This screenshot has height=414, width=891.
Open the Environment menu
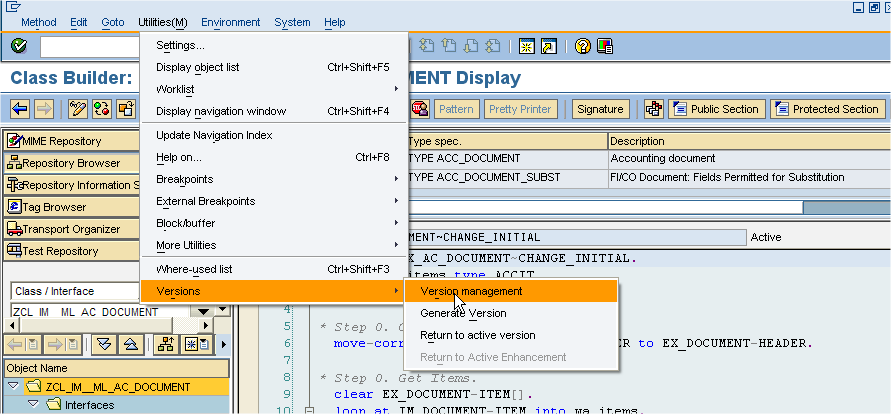231,23
